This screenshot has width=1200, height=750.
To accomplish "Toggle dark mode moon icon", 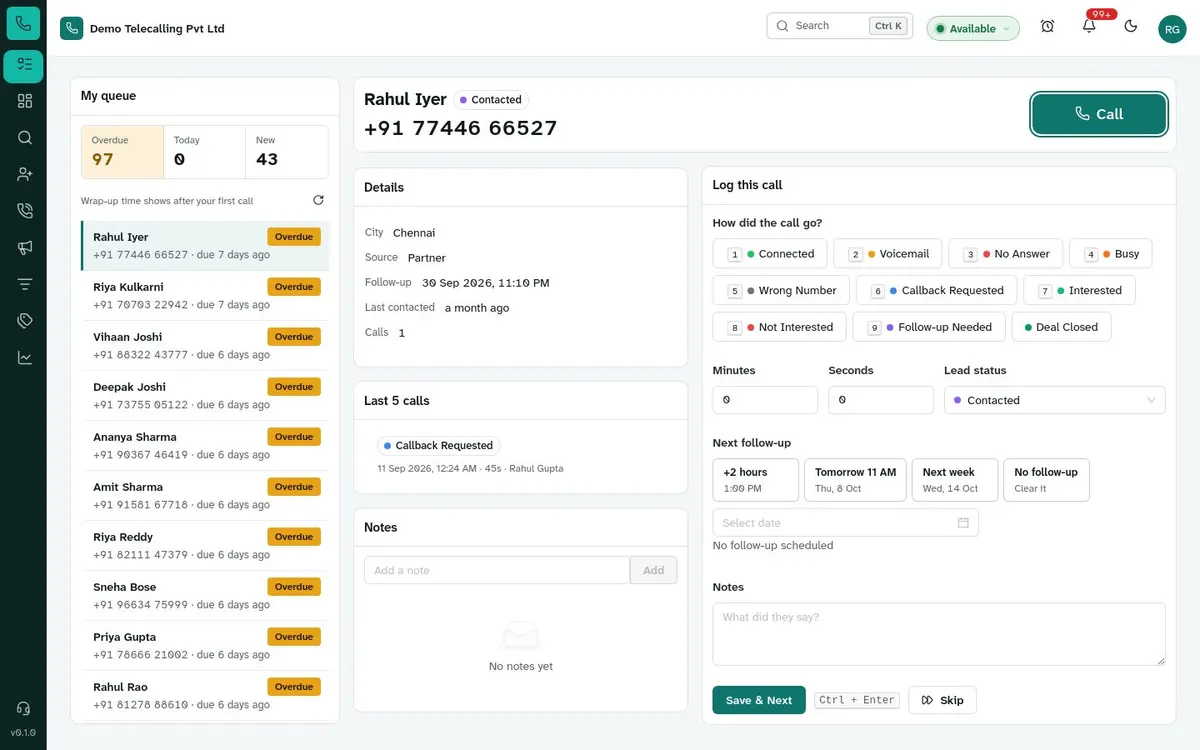I will (1131, 27).
